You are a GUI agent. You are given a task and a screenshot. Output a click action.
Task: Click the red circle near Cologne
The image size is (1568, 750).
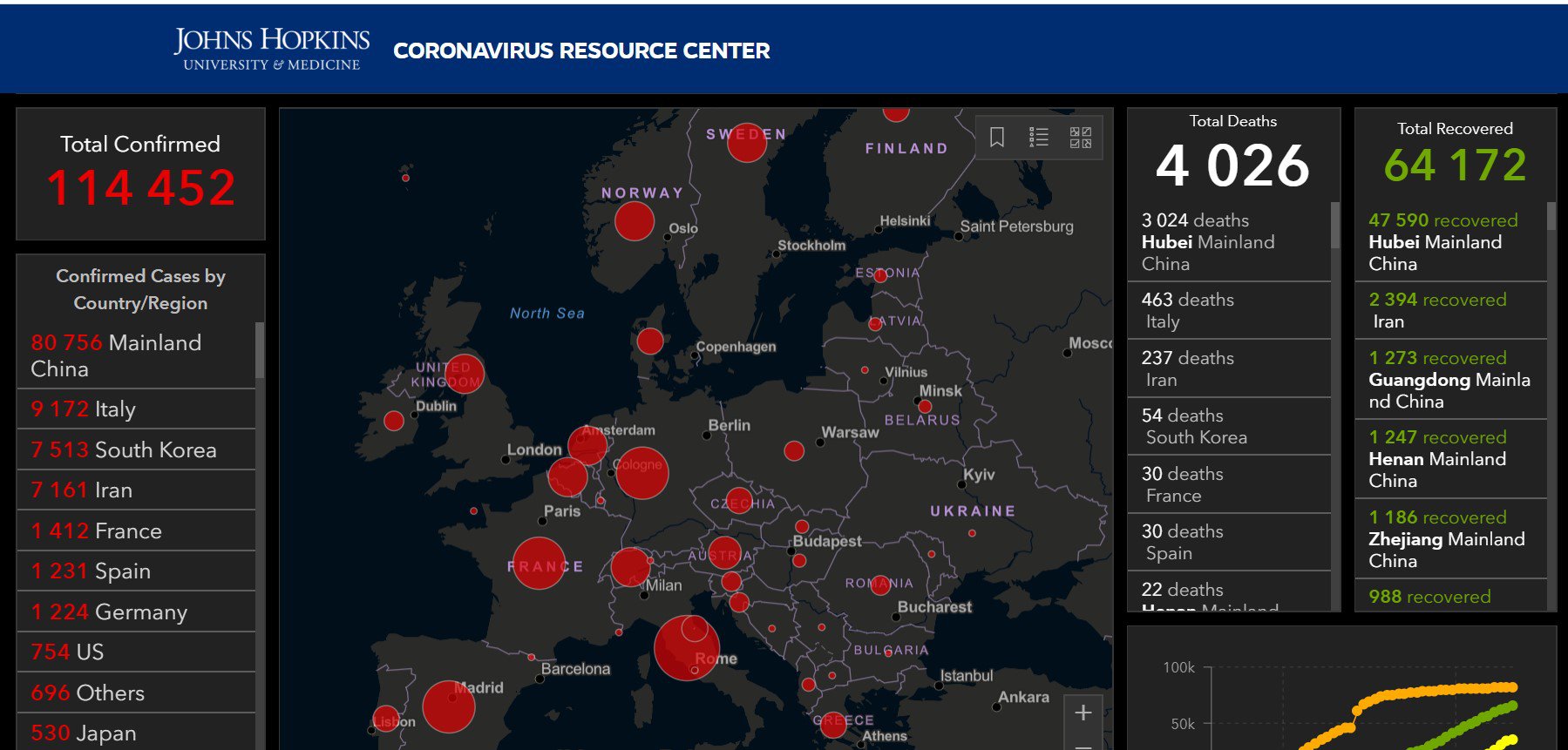pos(642,473)
